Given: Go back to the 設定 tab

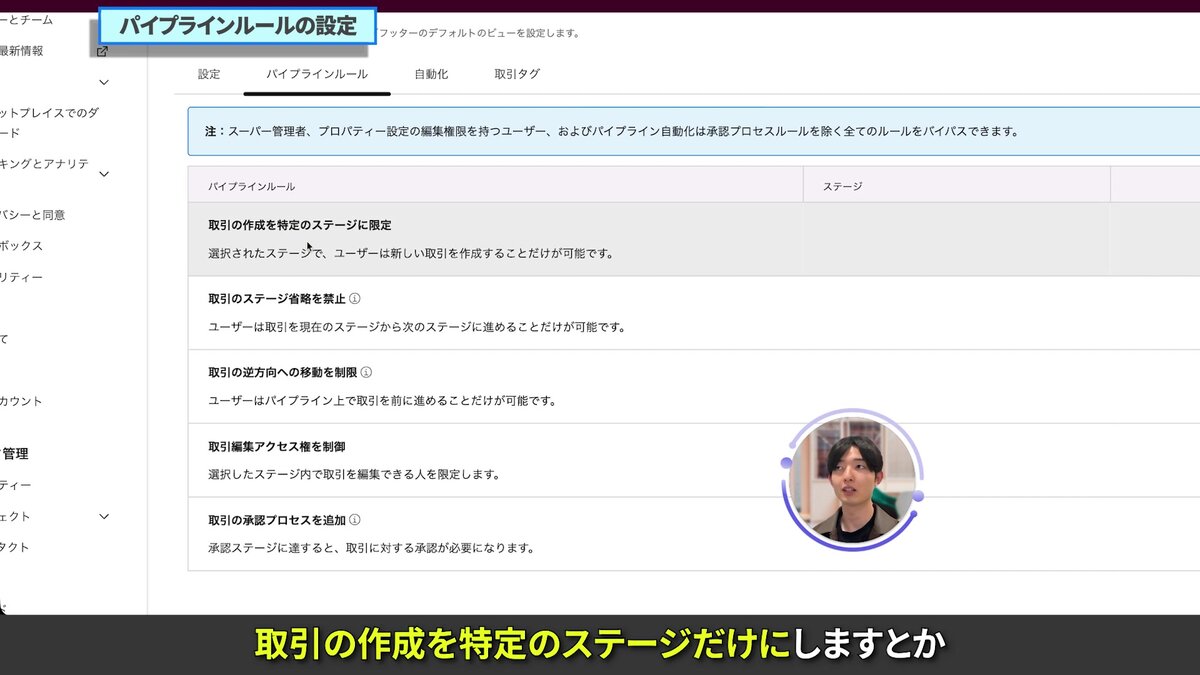Looking at the screenshot, I should click(x=209, y=73).
